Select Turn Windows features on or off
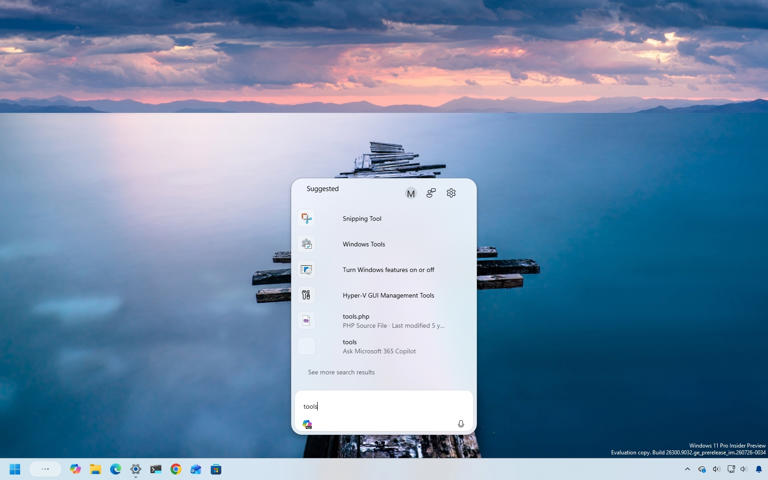The image size is (768, 480). [384, 269]
